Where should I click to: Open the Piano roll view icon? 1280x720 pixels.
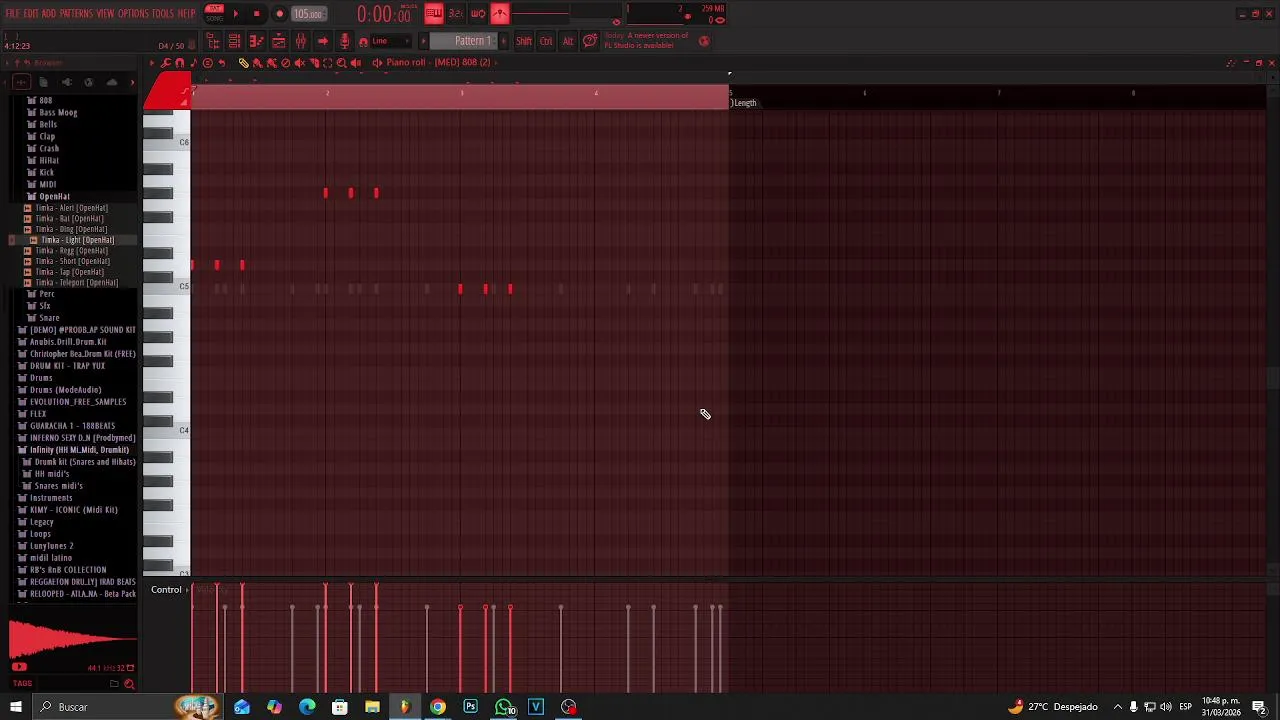pos(256,41)
